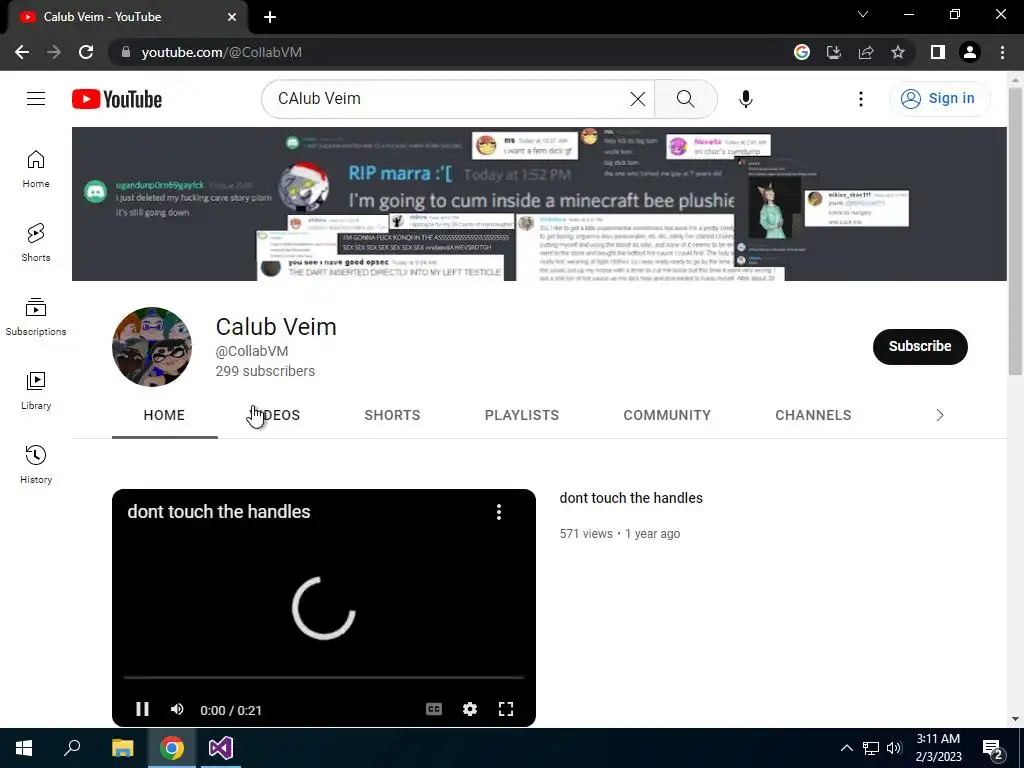Open File Explorer from taskbar
Viewport: 1024px width, 768px height.
coord(122,748)
